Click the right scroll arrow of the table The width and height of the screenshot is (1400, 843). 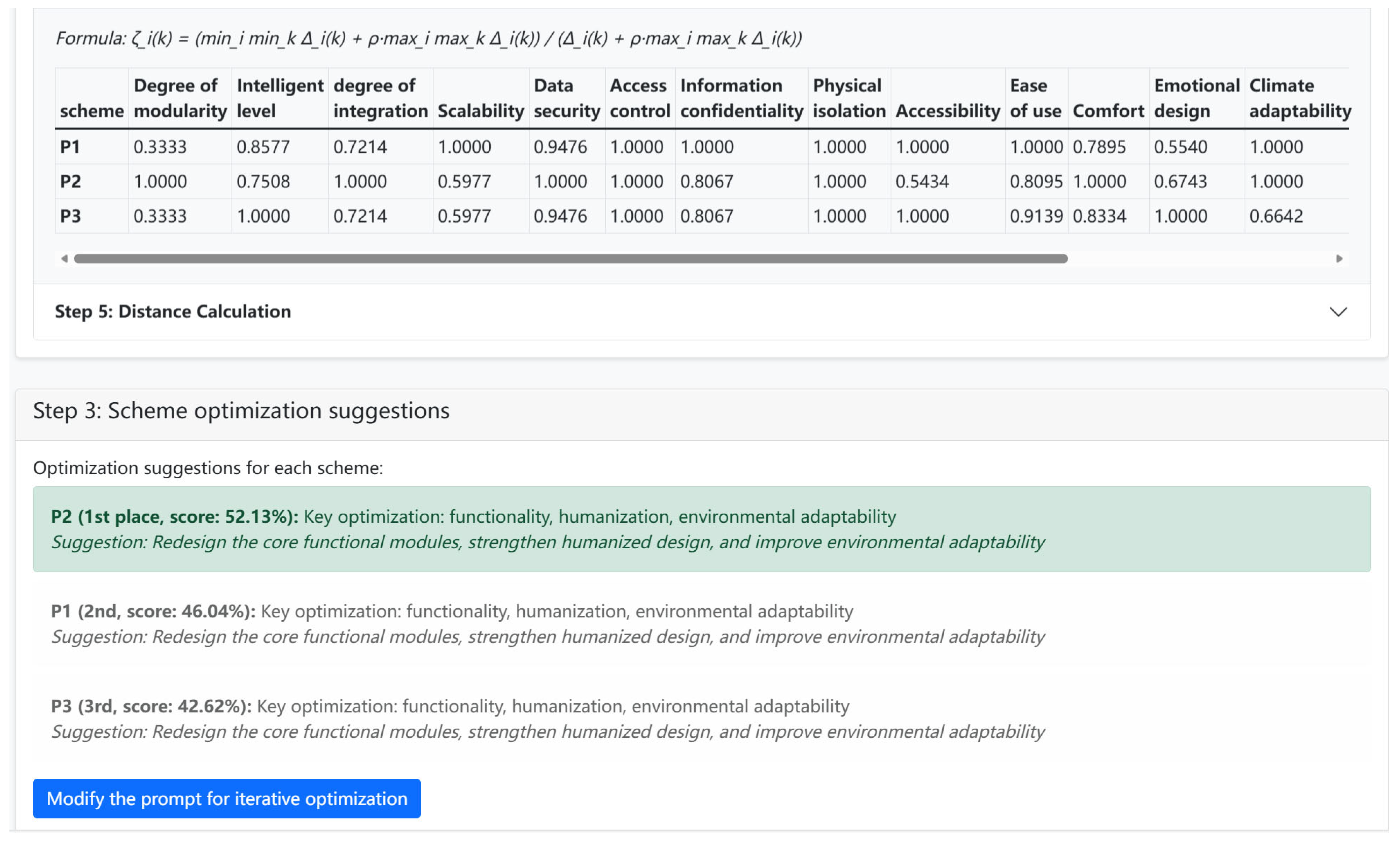(x=1339, y=259)
